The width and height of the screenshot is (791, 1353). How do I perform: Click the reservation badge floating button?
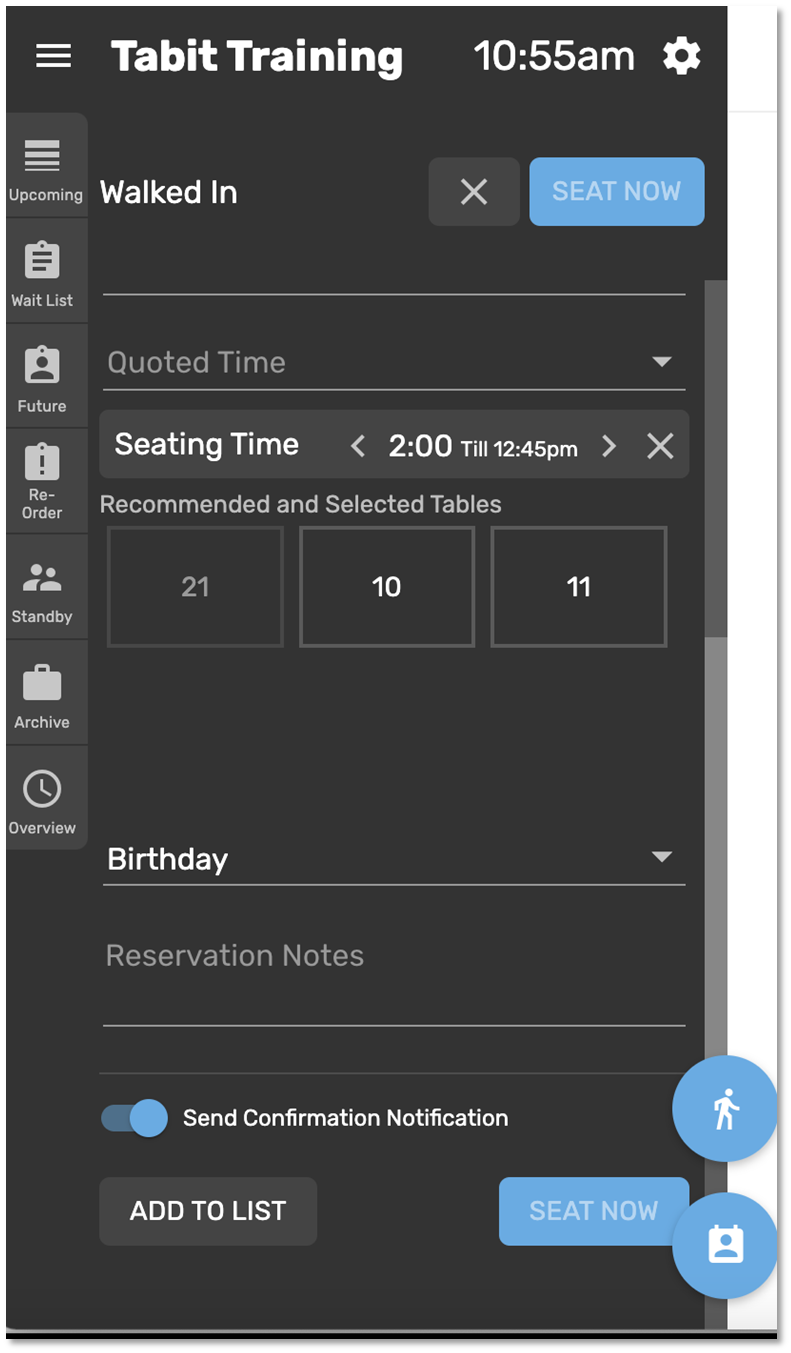725,1245
